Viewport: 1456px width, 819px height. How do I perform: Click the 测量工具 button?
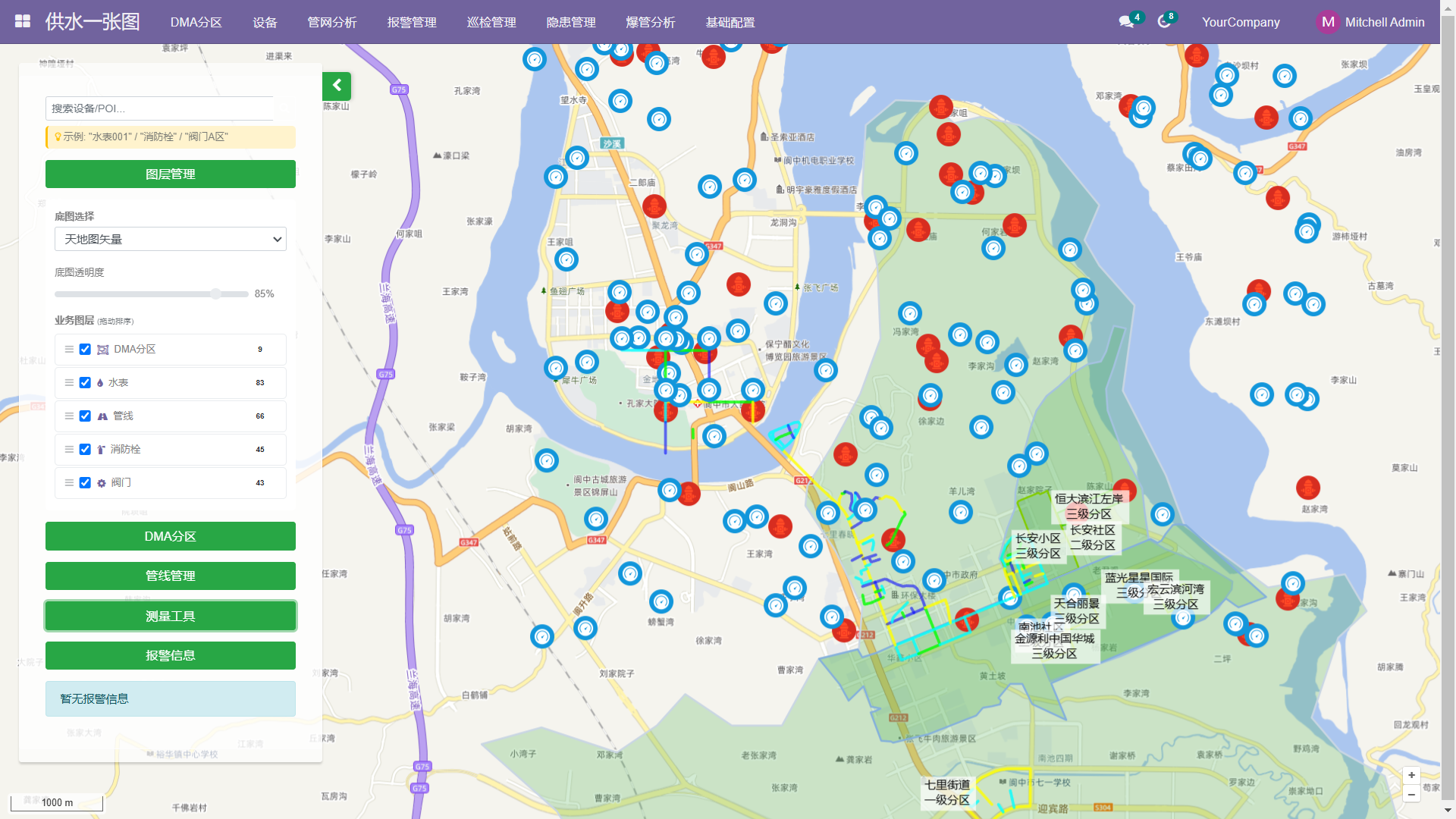coord(171,616)
